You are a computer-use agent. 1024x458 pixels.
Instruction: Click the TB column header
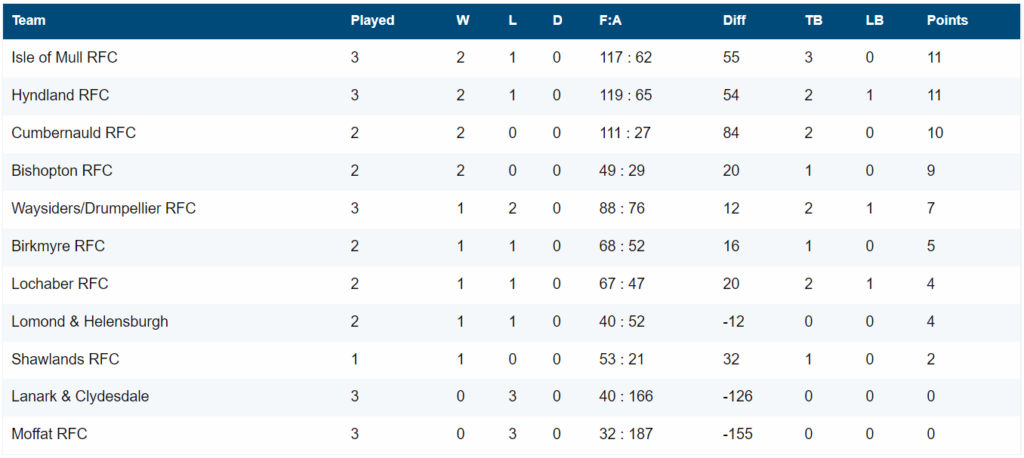click(814, 20)
